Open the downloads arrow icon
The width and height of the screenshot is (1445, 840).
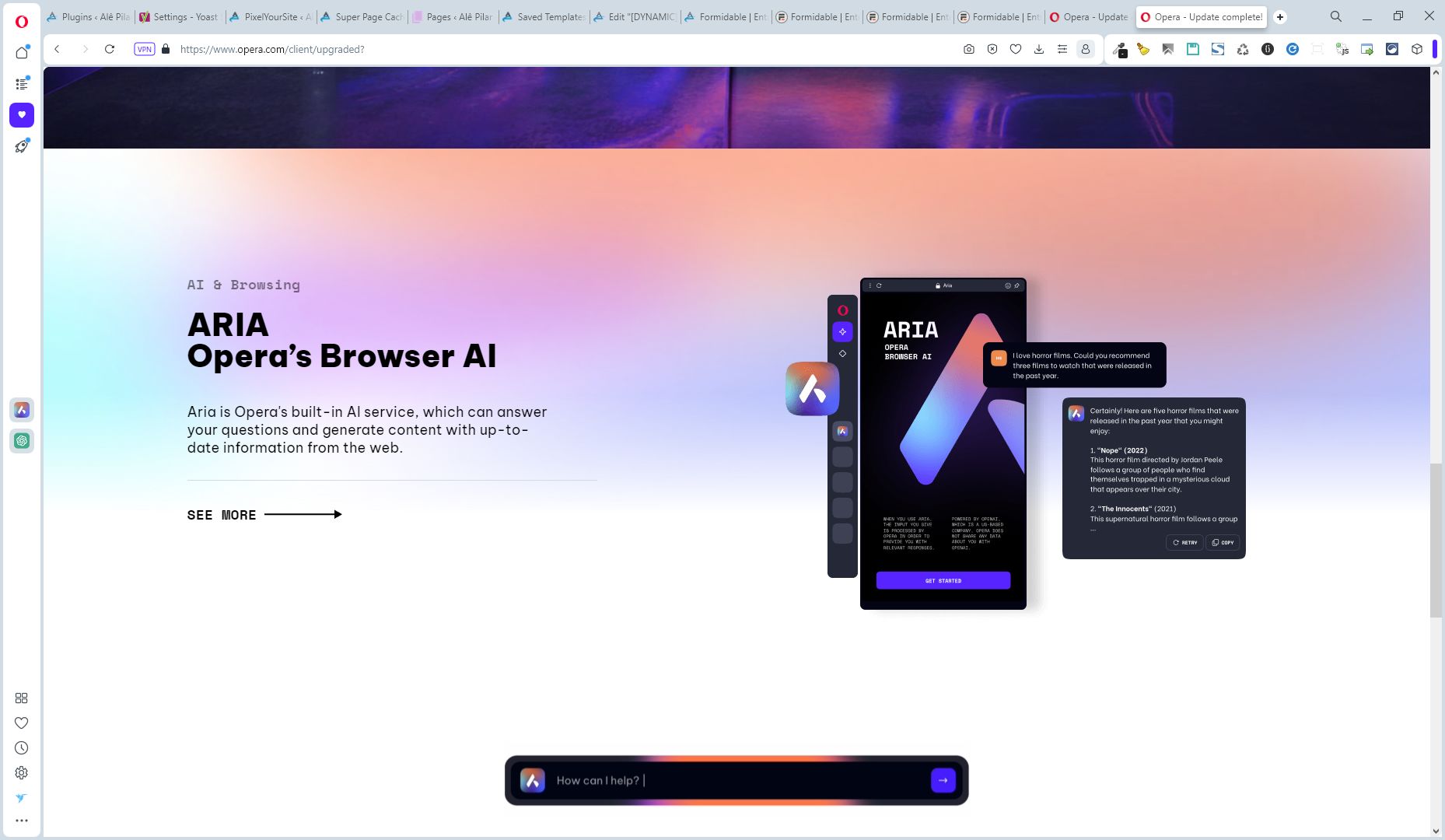(x=1039, y=49)
